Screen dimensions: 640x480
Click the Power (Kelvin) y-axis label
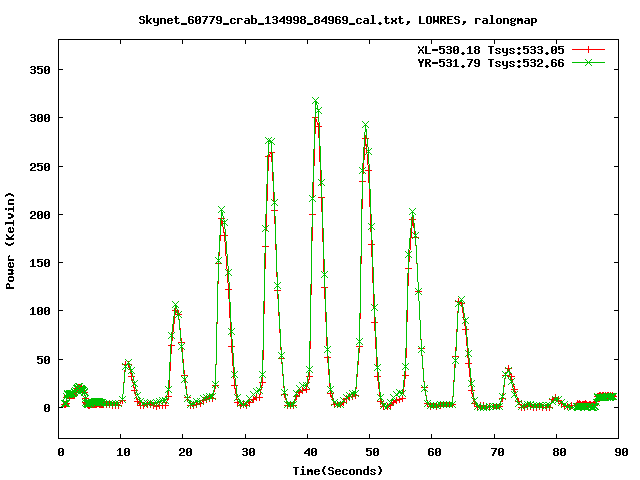click(10, 241)
